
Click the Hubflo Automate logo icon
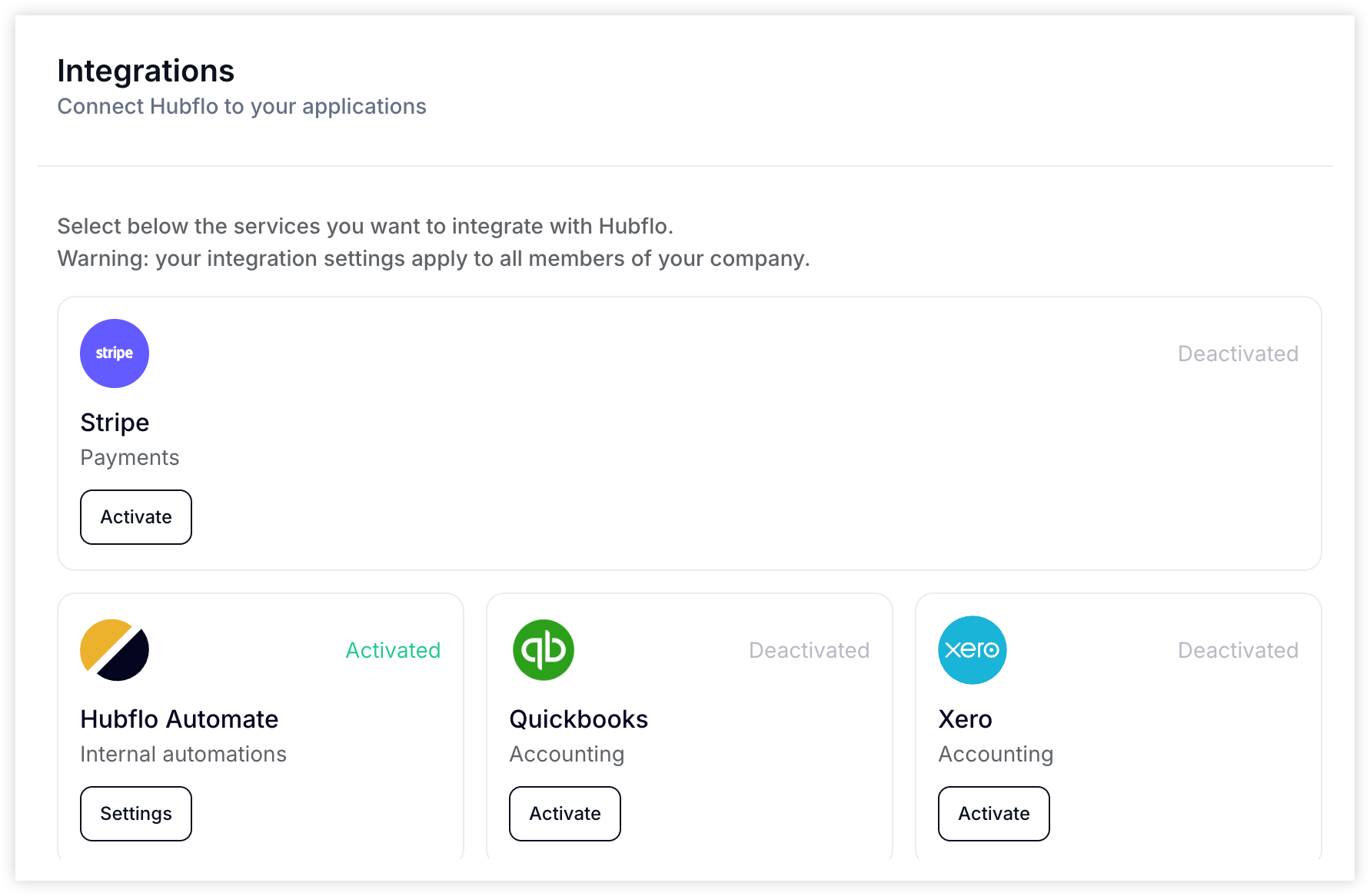click(x=115, y=650)
